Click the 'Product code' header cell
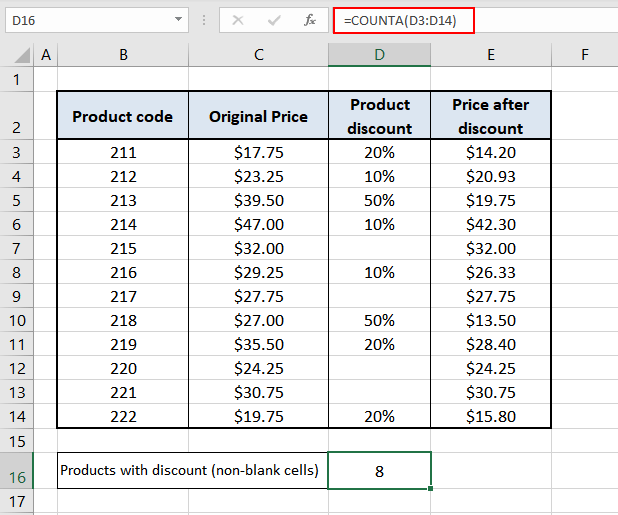This screenshot has width=618, height=515. (x=123, y=116)
